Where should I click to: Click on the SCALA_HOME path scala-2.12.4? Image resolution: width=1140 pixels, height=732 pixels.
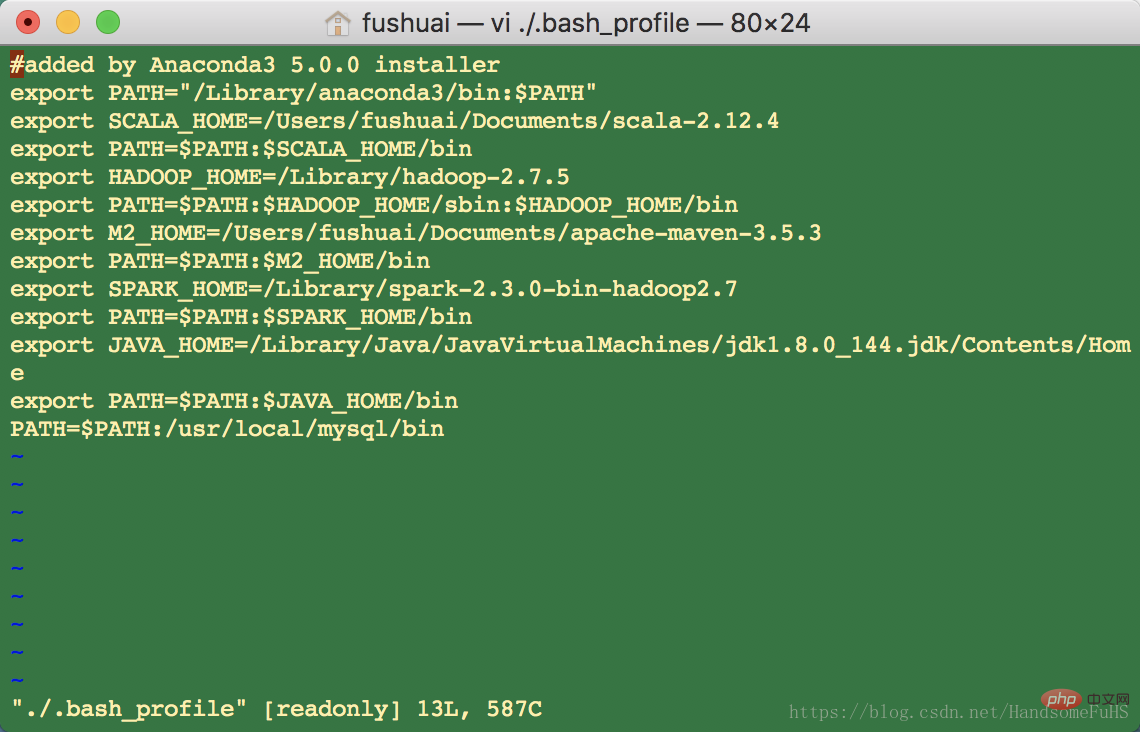pos(696,121)
